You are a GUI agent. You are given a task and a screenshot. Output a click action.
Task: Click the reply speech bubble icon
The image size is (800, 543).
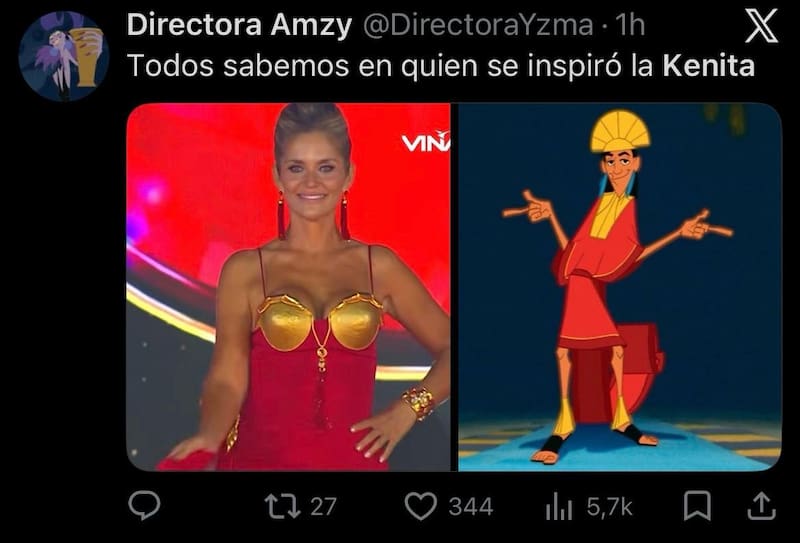(x=144, y=505)
